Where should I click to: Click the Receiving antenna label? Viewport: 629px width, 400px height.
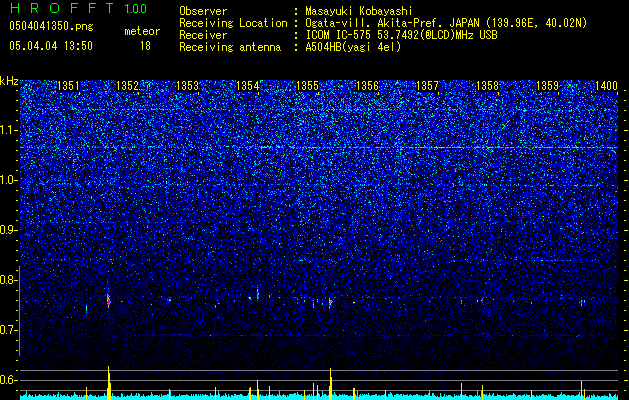230,47
